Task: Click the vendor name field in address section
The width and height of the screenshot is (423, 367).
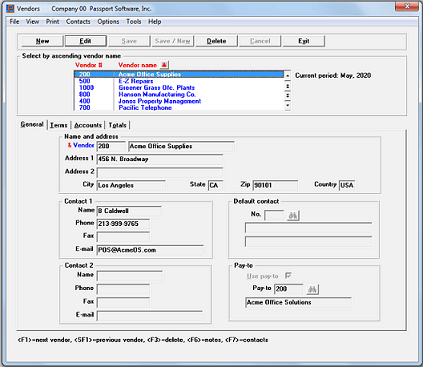Action: tap(181, 146)
